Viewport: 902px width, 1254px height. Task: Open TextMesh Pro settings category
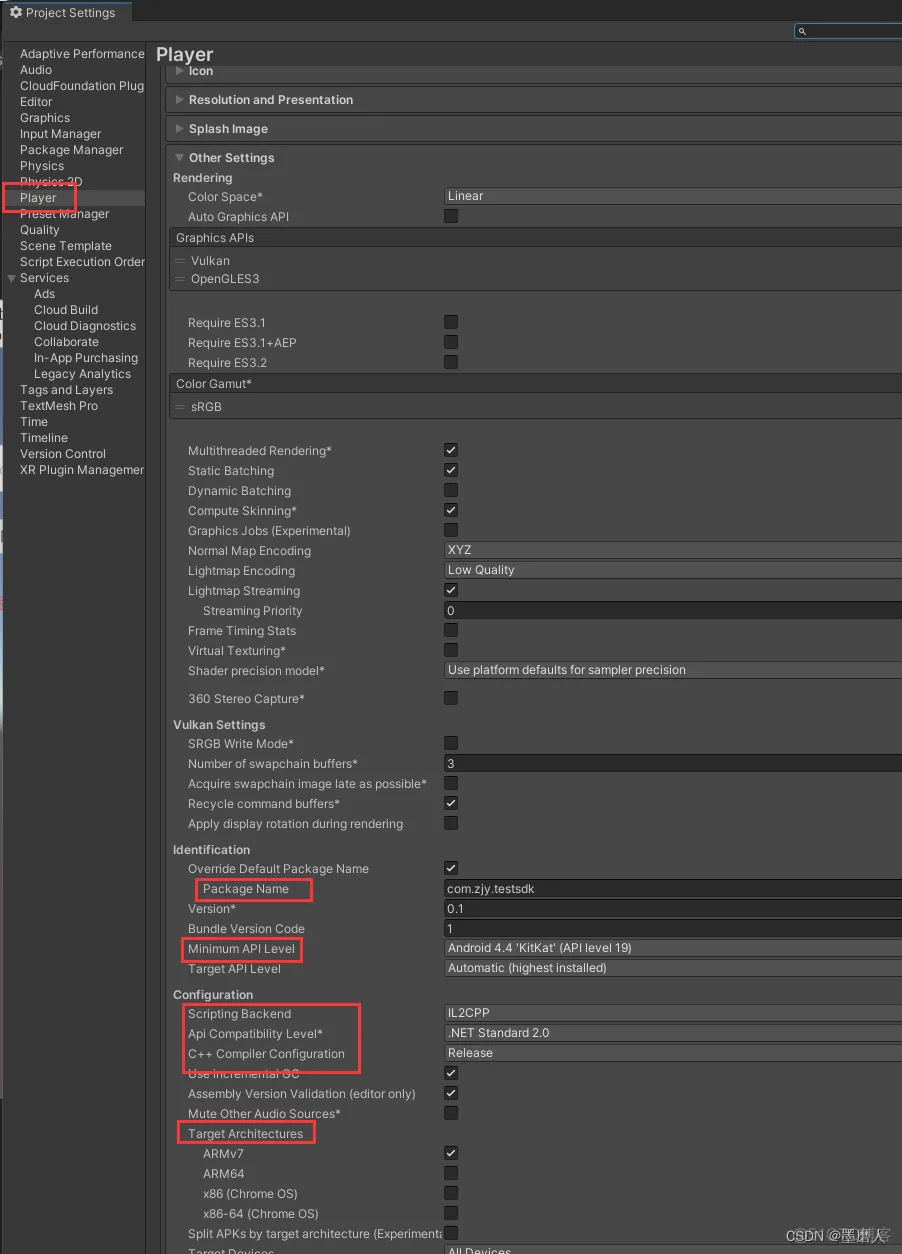tap(59, 406)
